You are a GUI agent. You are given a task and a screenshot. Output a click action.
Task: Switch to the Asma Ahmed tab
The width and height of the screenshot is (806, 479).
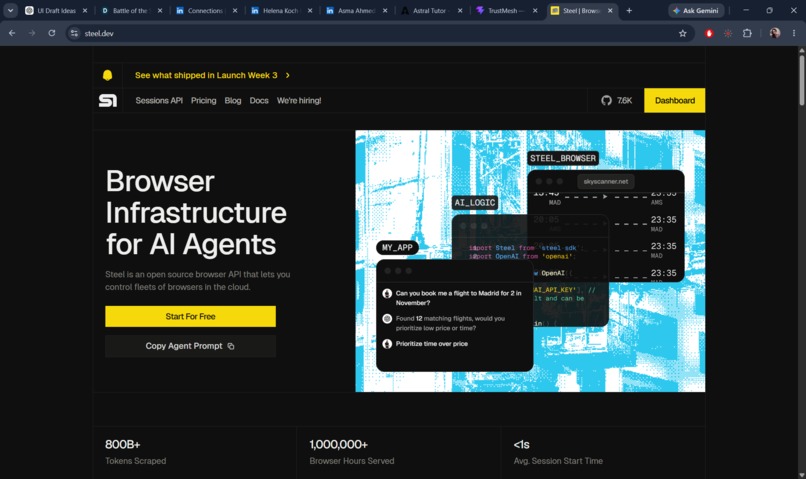(x=356, y=10)
